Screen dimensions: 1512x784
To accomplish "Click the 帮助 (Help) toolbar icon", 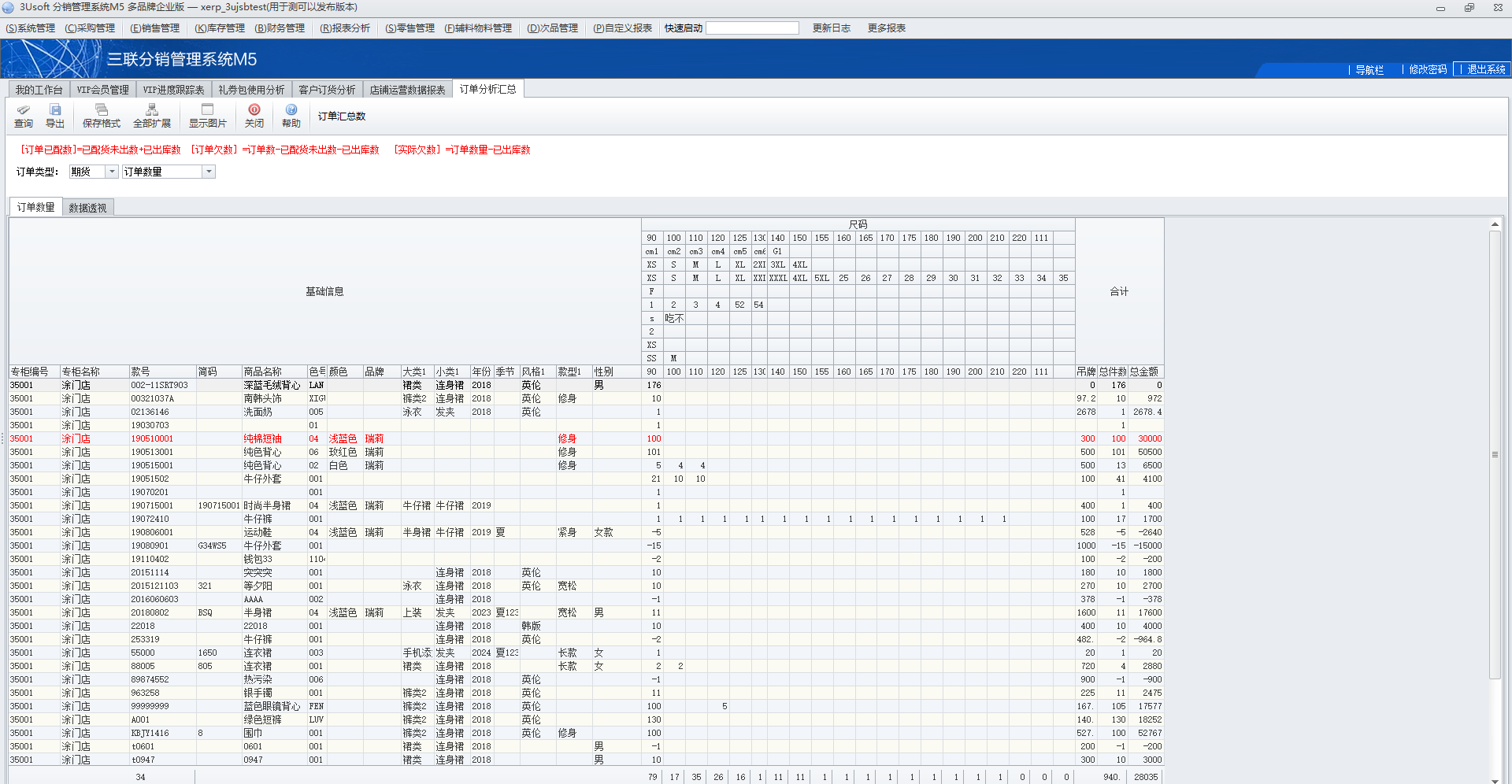I will tap(291, 116).
